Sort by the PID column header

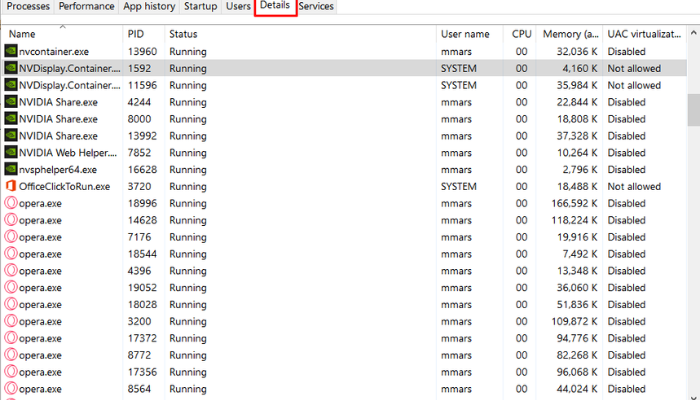pyautogui.click(x=144, y=34)
